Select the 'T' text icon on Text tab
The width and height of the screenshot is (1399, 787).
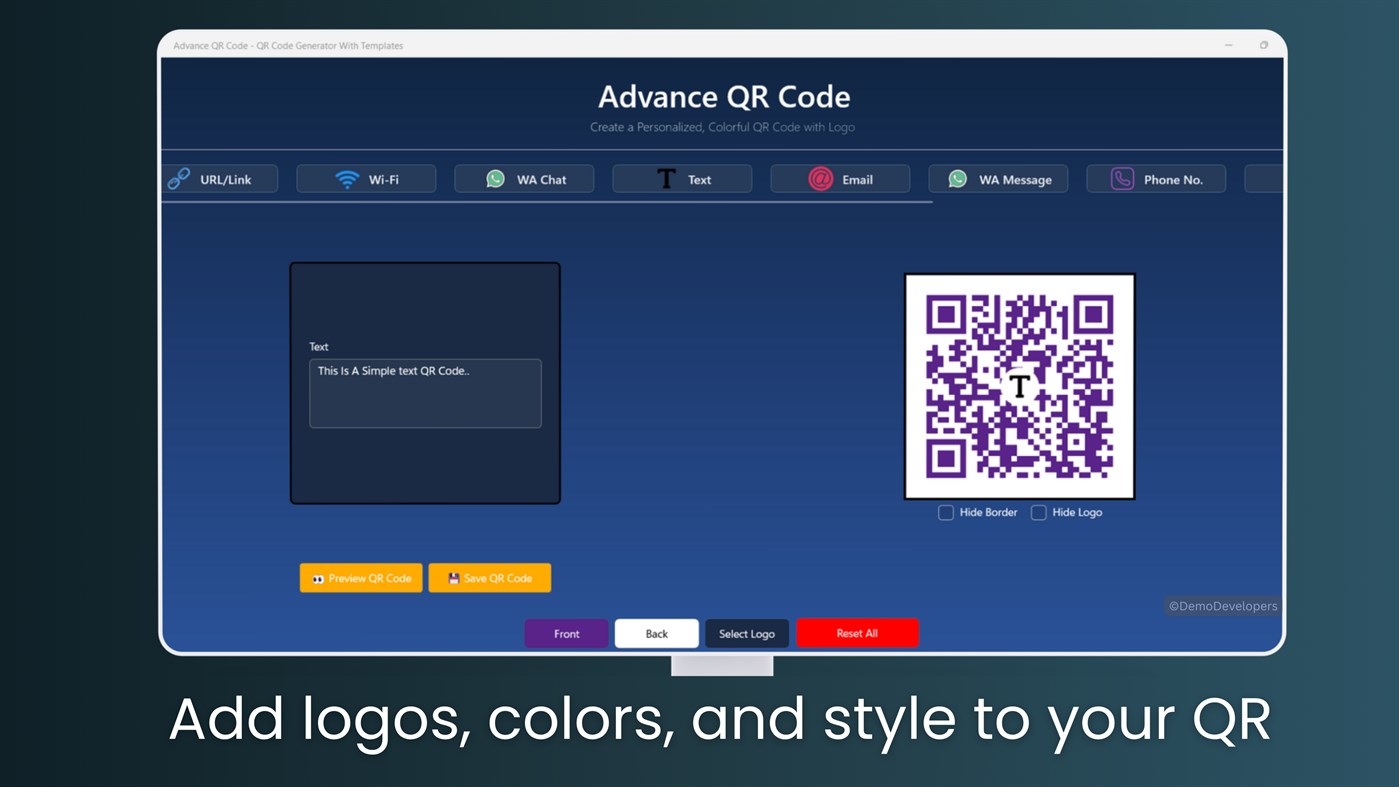click(666, 177)
